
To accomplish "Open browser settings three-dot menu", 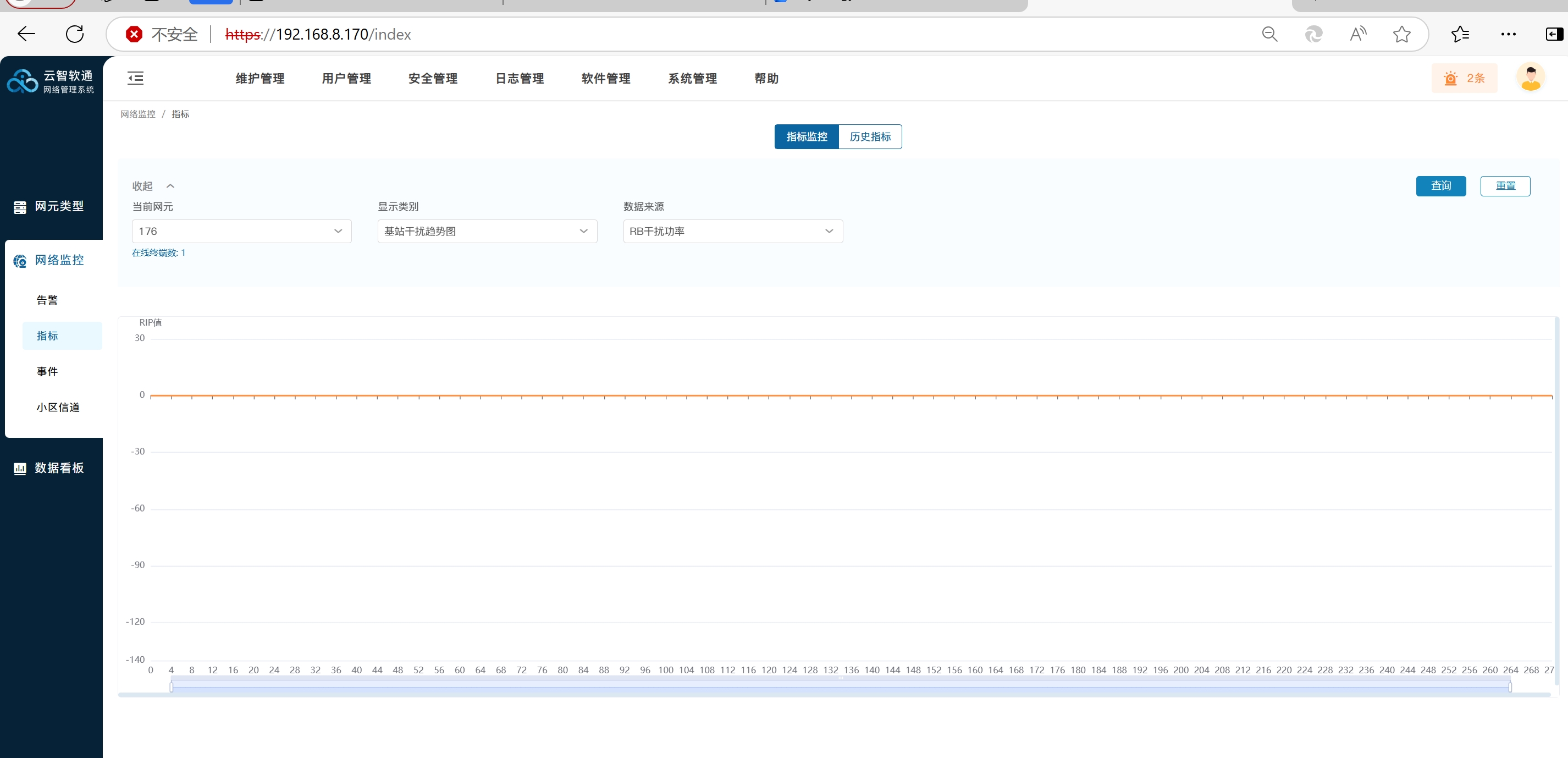I will tap(1509, 34).
